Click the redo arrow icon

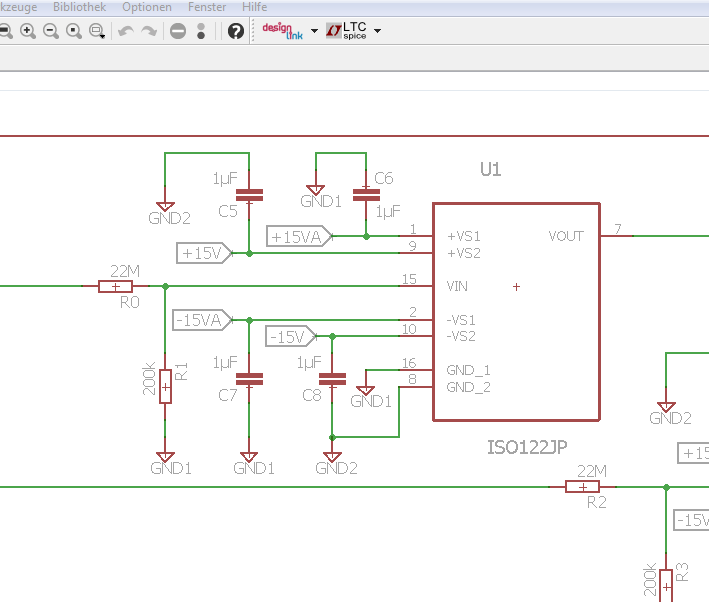pyautogui.click(x=149, y=31)
